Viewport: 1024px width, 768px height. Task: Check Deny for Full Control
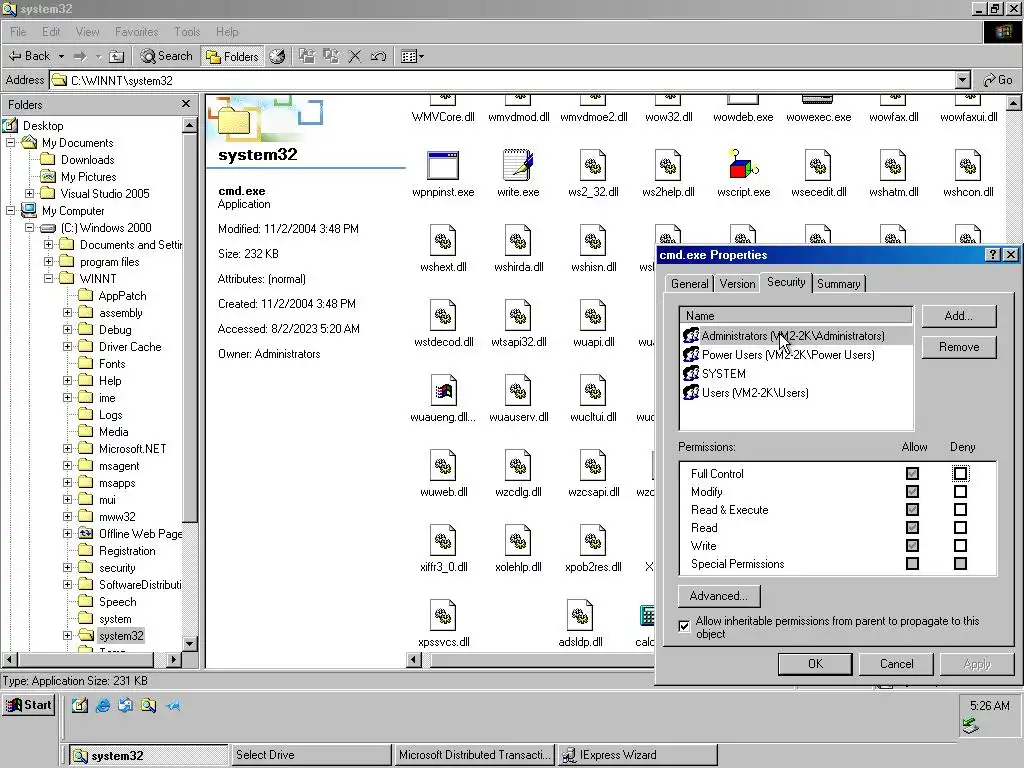tap(960, 473)
